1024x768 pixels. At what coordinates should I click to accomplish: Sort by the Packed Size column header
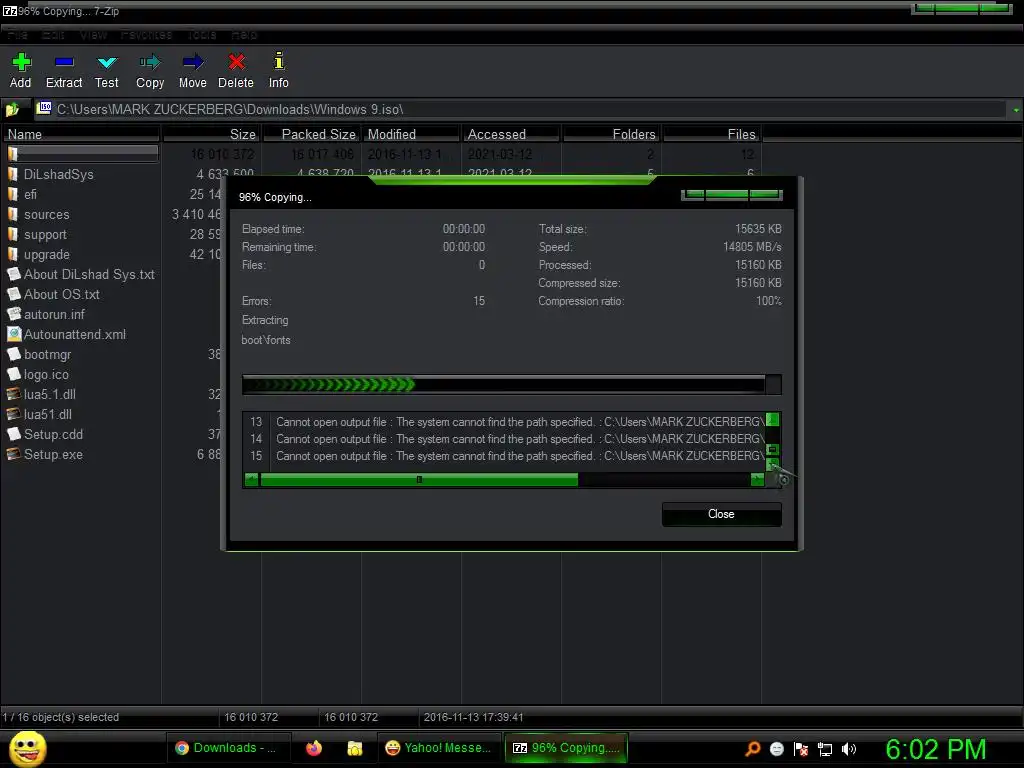(311, 134)
